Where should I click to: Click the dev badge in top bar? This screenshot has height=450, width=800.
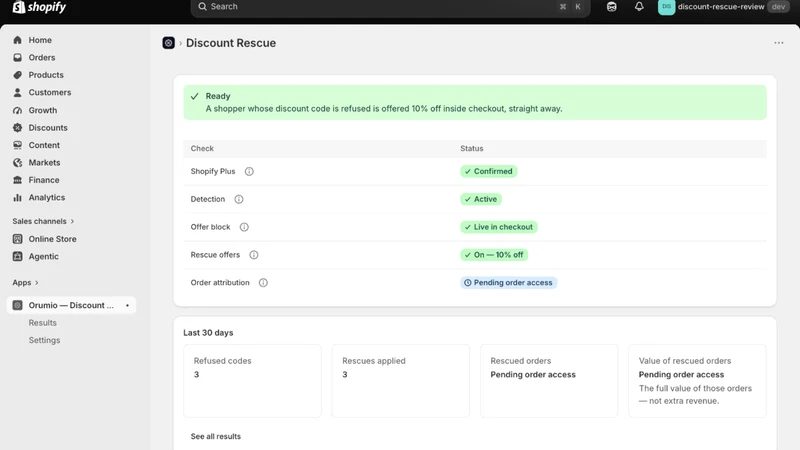(x=779, y=7)
